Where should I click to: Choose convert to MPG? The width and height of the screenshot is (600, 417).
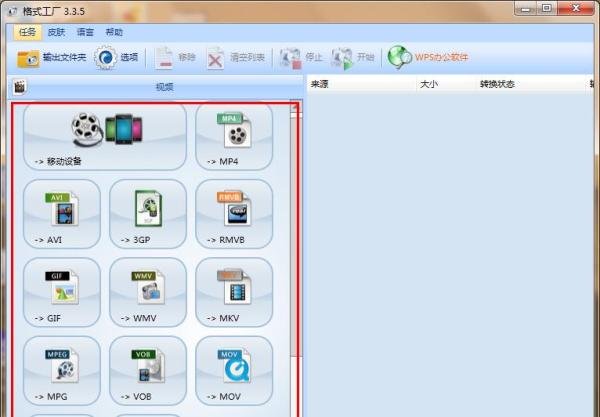(x=62, y=371)
